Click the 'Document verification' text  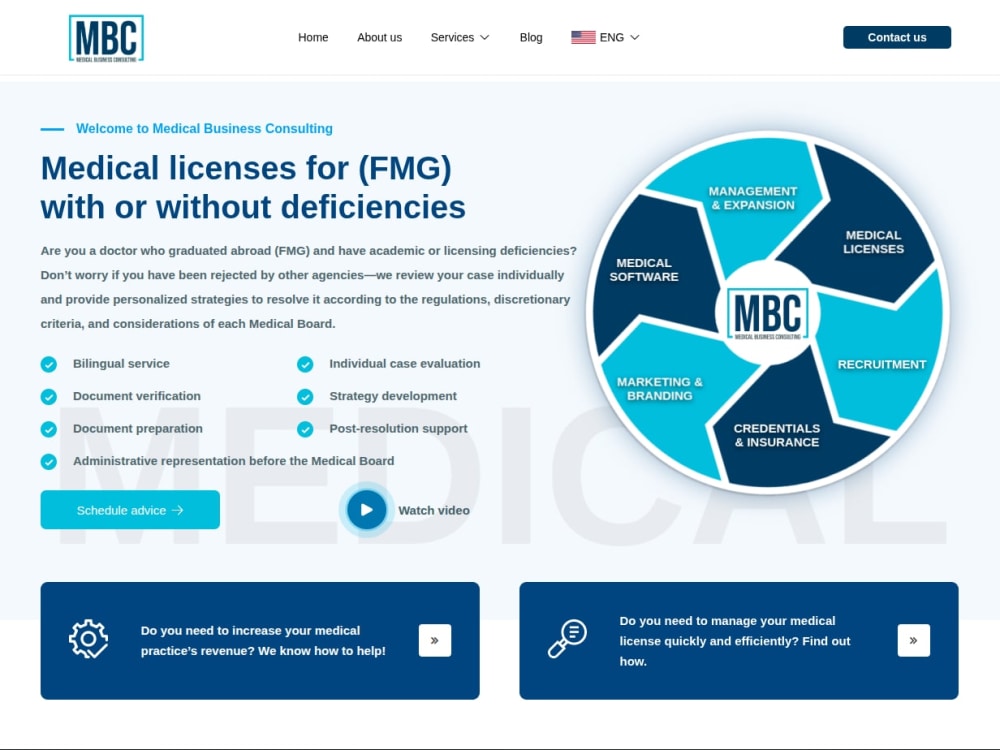pos(136,396)
